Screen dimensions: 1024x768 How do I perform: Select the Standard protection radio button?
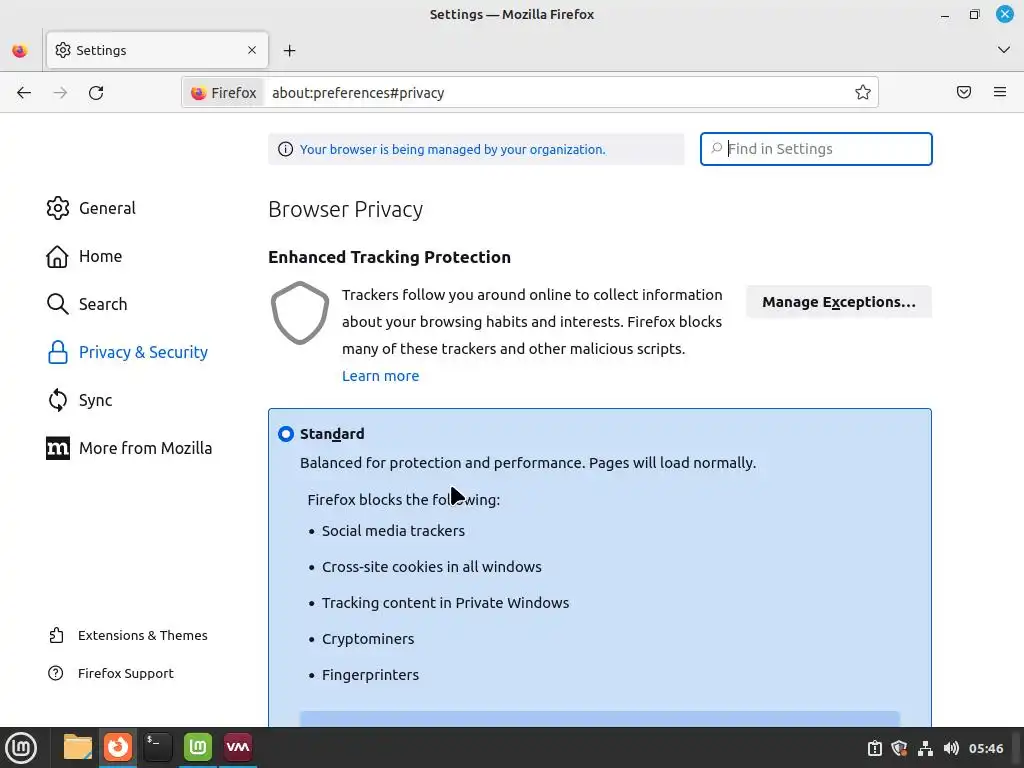286,434
